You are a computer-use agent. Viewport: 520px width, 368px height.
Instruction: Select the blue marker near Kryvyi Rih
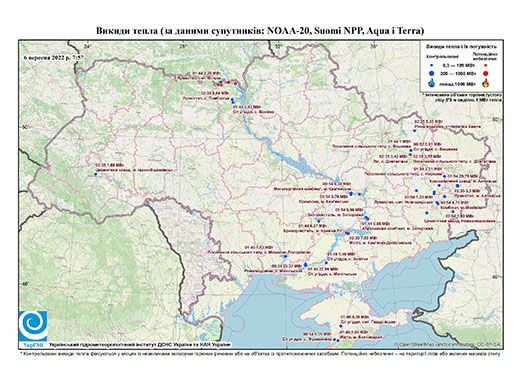[319, 221]
